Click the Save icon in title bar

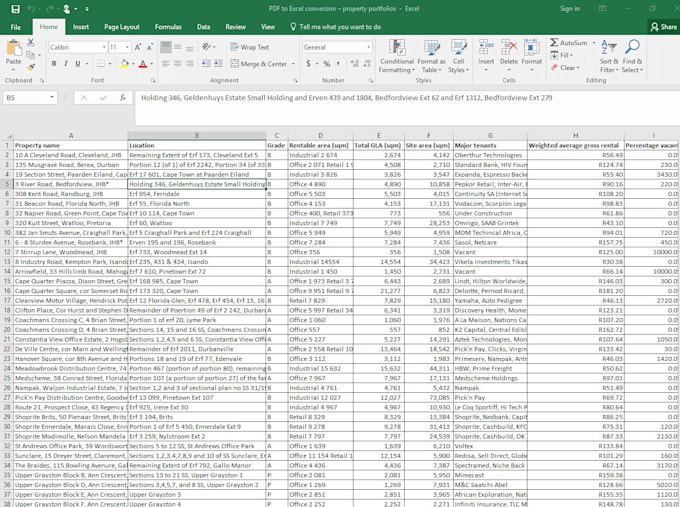click(15, 9)
